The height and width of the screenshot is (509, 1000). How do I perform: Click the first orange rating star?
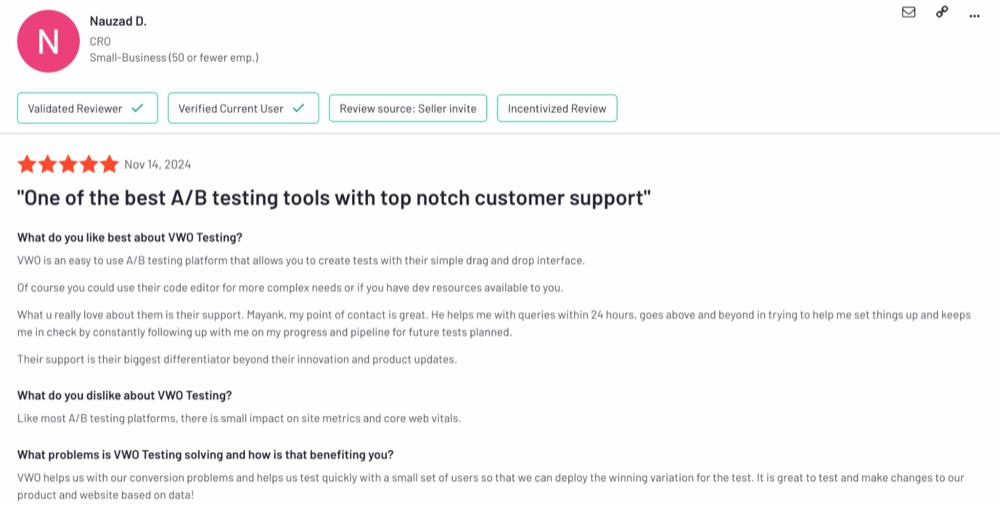[27, 165]
